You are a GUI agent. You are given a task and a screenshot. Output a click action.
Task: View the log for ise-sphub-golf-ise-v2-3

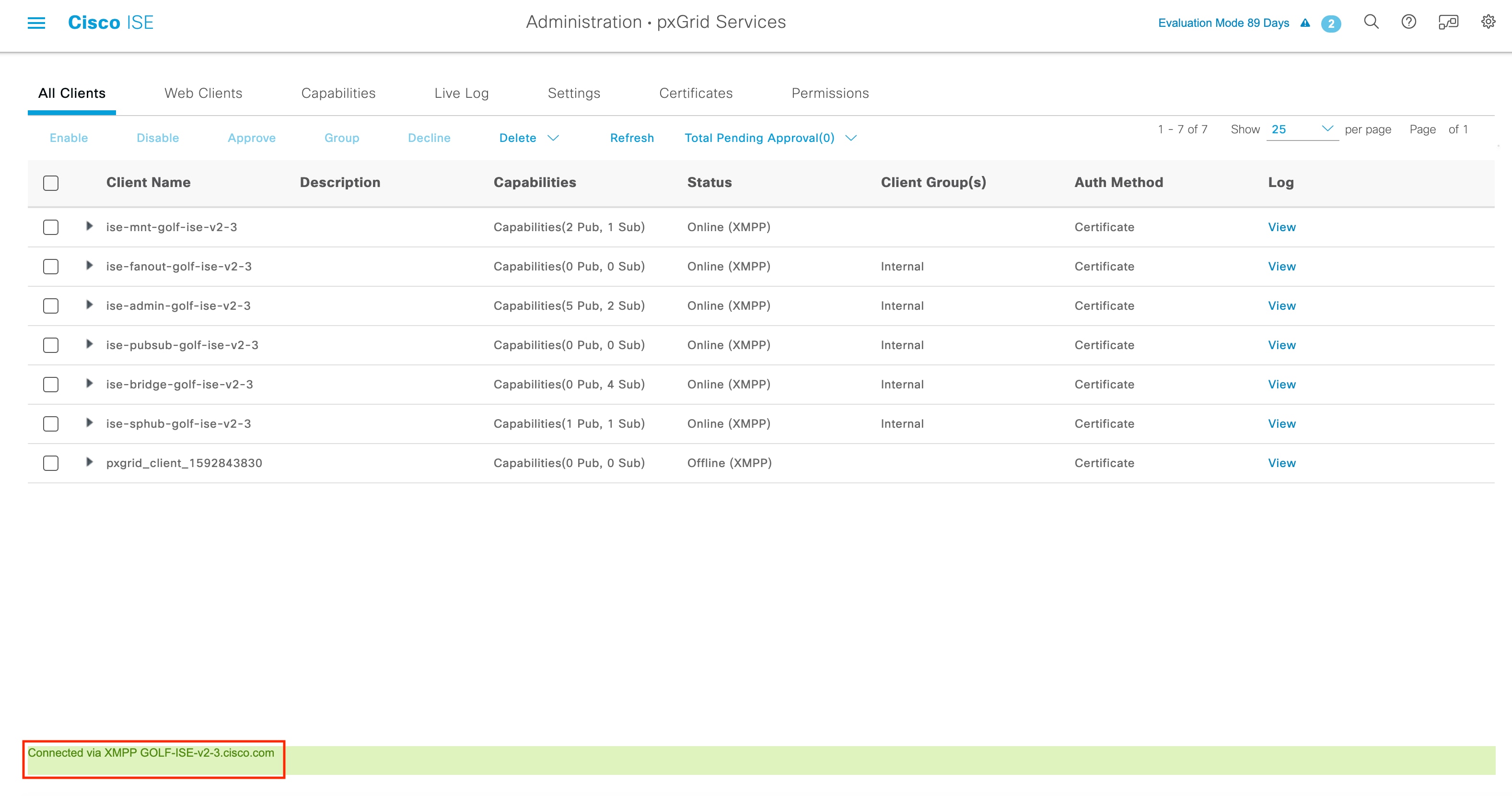[x=1281, y=424]
